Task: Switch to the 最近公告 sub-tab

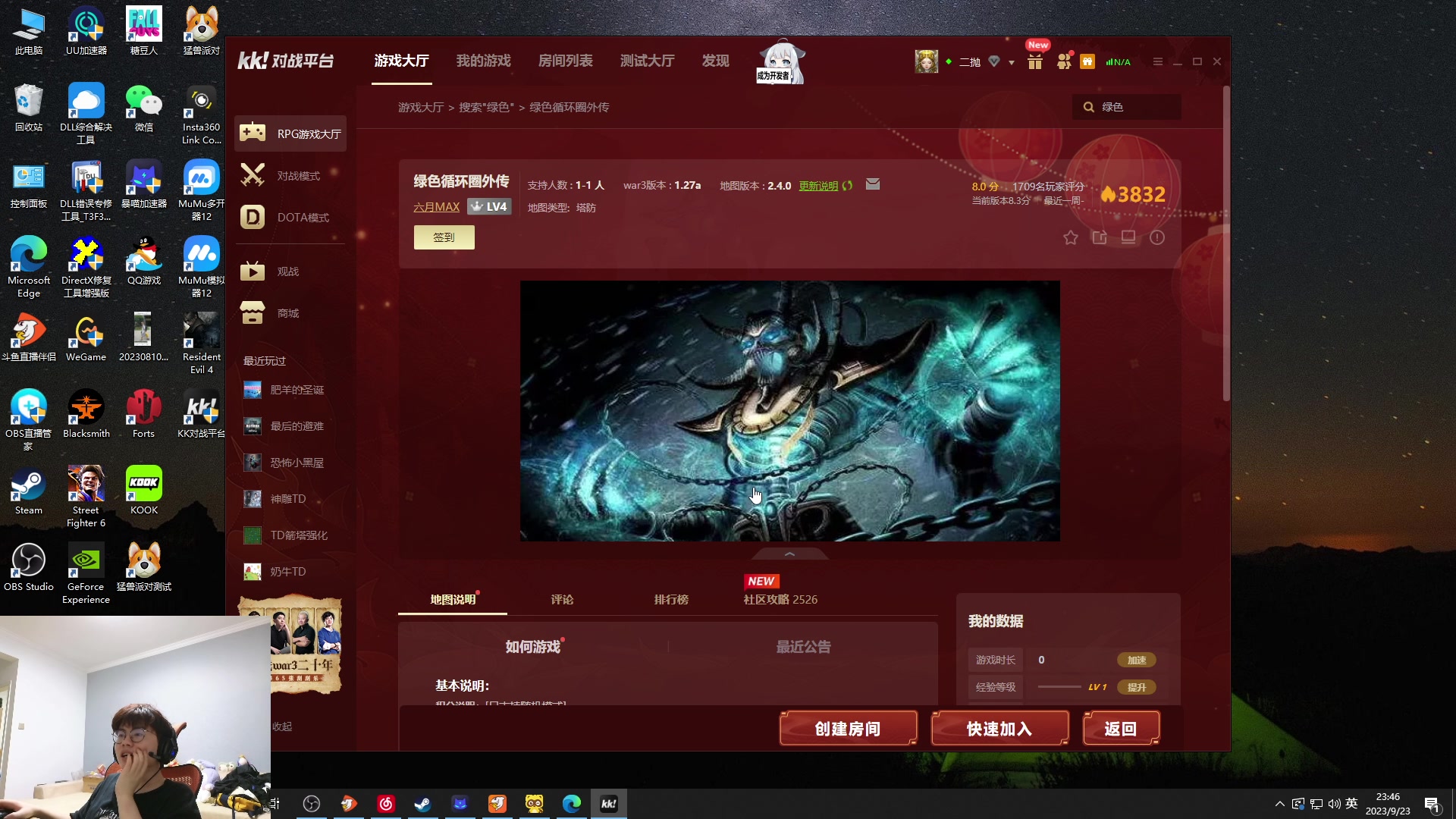Action: (803, 647)
